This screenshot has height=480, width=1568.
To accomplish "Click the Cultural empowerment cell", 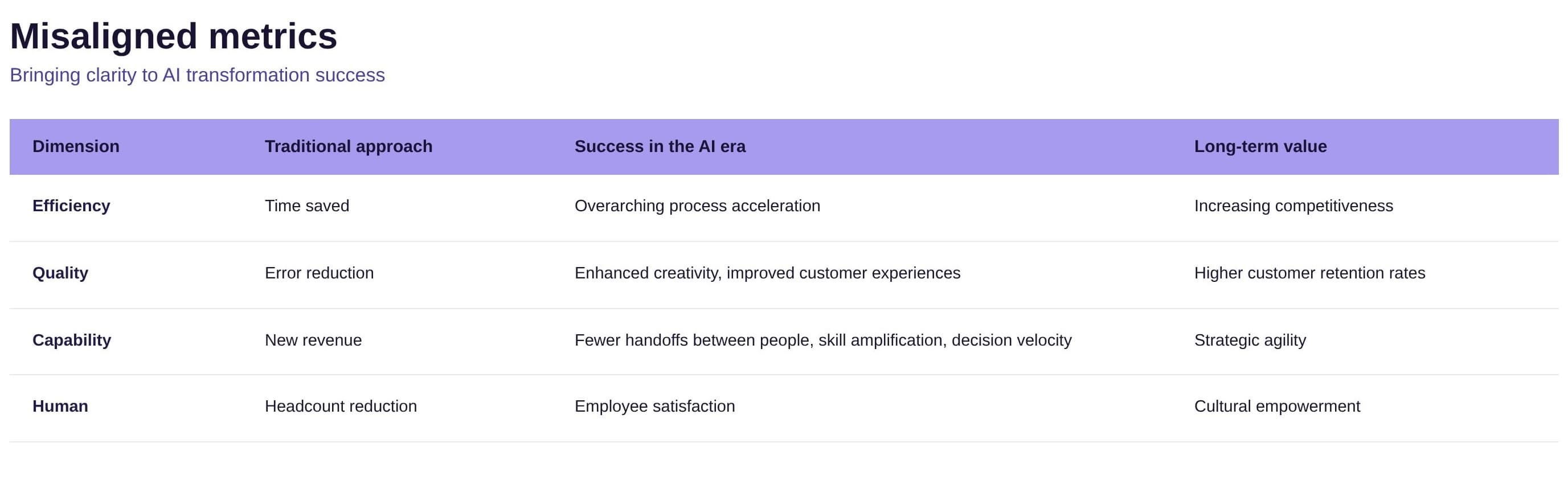I will (x=1277, y=406).
